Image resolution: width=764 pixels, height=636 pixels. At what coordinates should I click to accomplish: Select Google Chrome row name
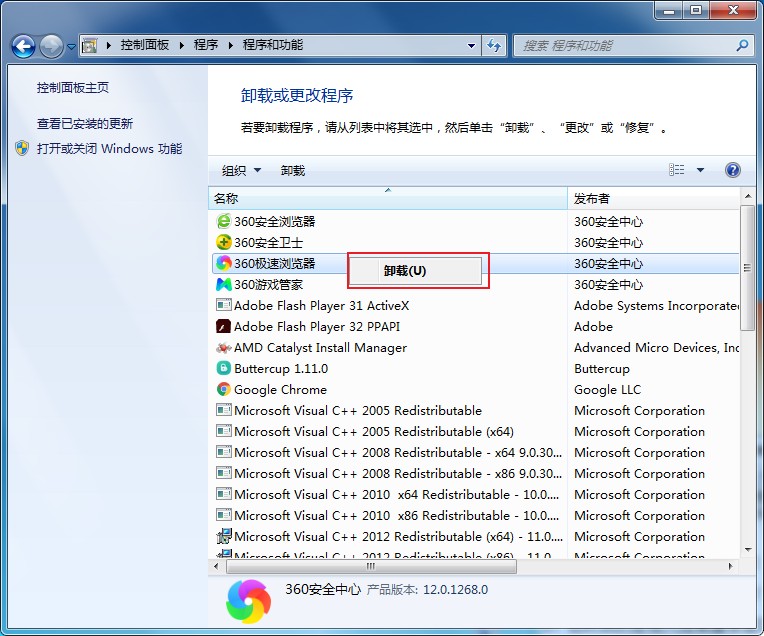280,389
